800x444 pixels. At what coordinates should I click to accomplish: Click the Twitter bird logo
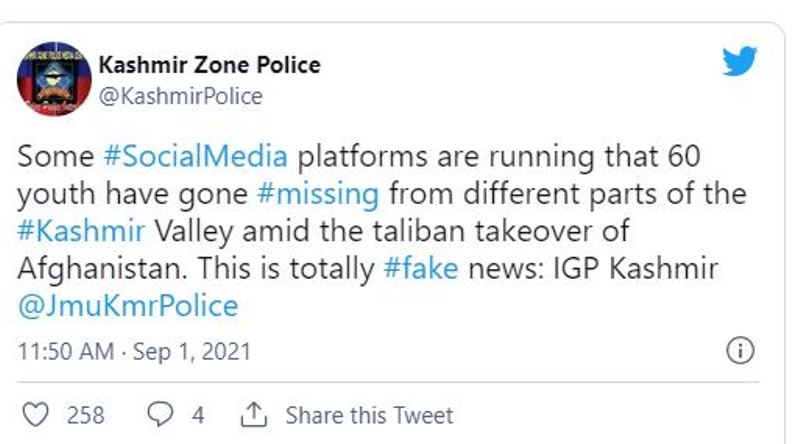739,64
